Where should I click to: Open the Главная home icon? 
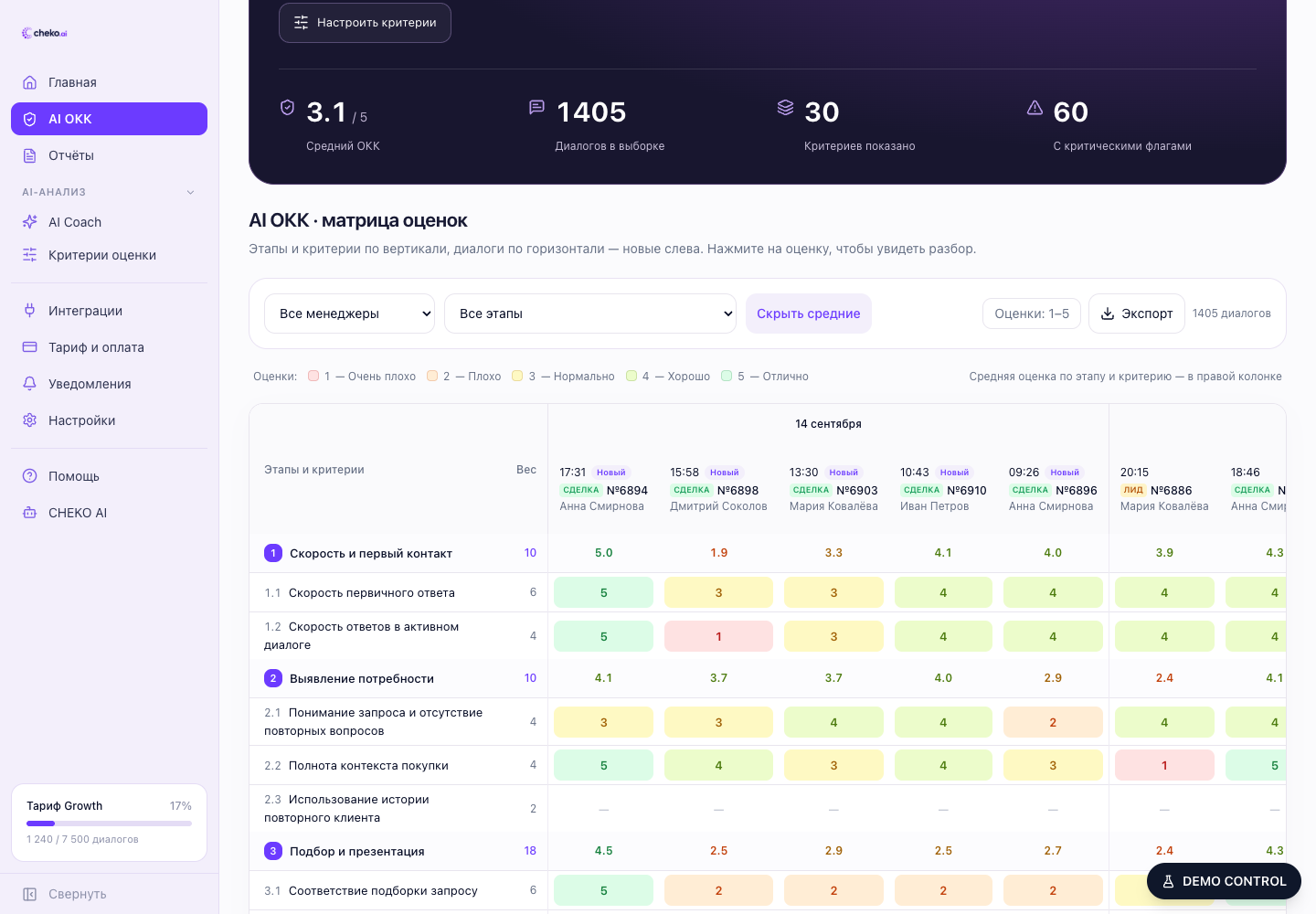(30, 82)
